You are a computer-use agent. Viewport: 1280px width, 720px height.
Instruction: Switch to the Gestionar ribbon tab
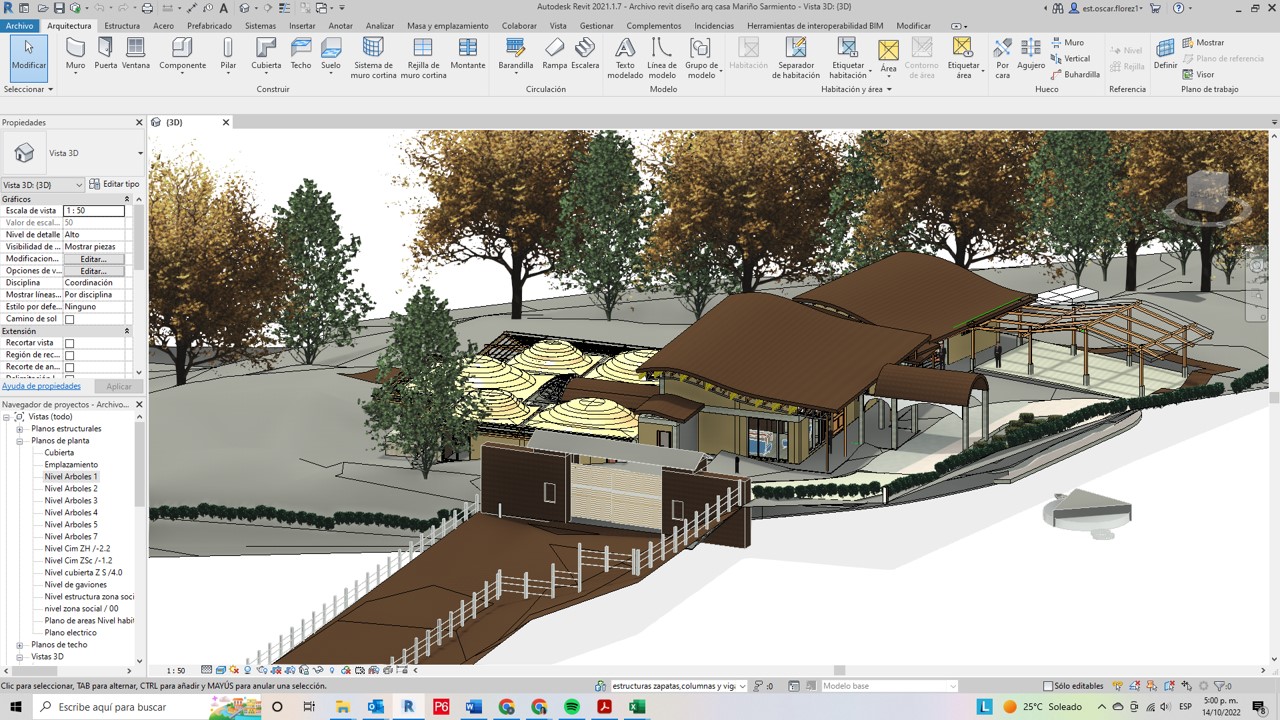point(597,26)
